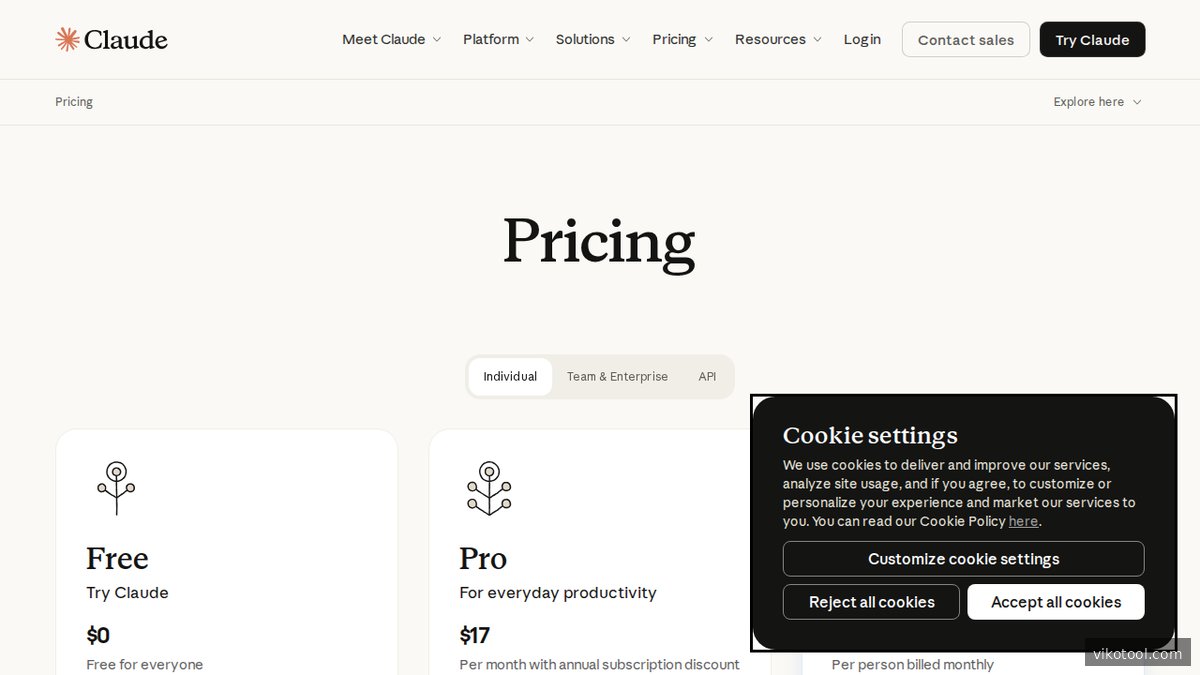Expand the Meet Claude menu
This screenshot has height=675, width=1200.
click(391, 39)
